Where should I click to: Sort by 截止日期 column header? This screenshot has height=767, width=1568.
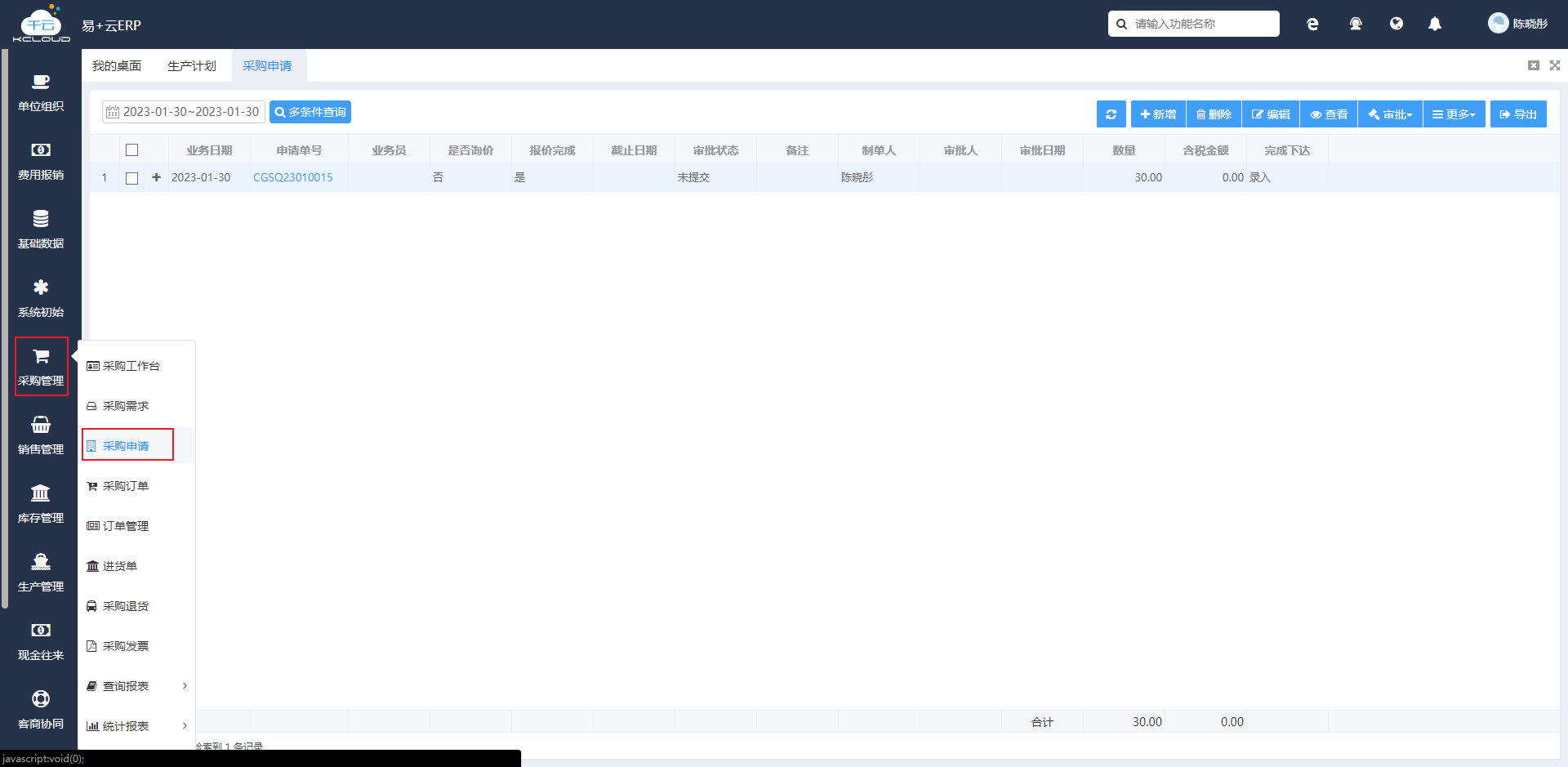tap(634, 150)
